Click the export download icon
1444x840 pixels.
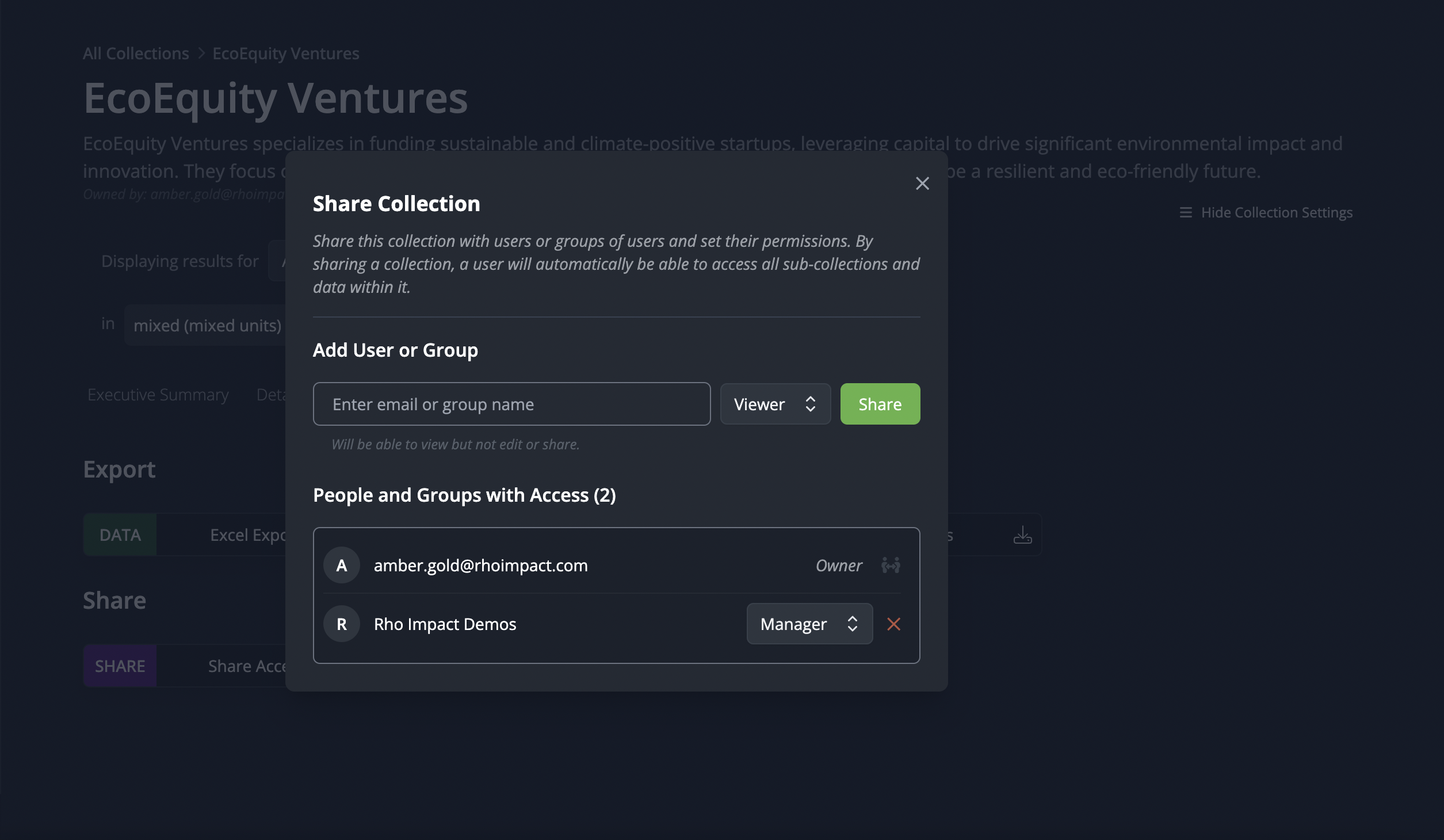pos(1022,535)
